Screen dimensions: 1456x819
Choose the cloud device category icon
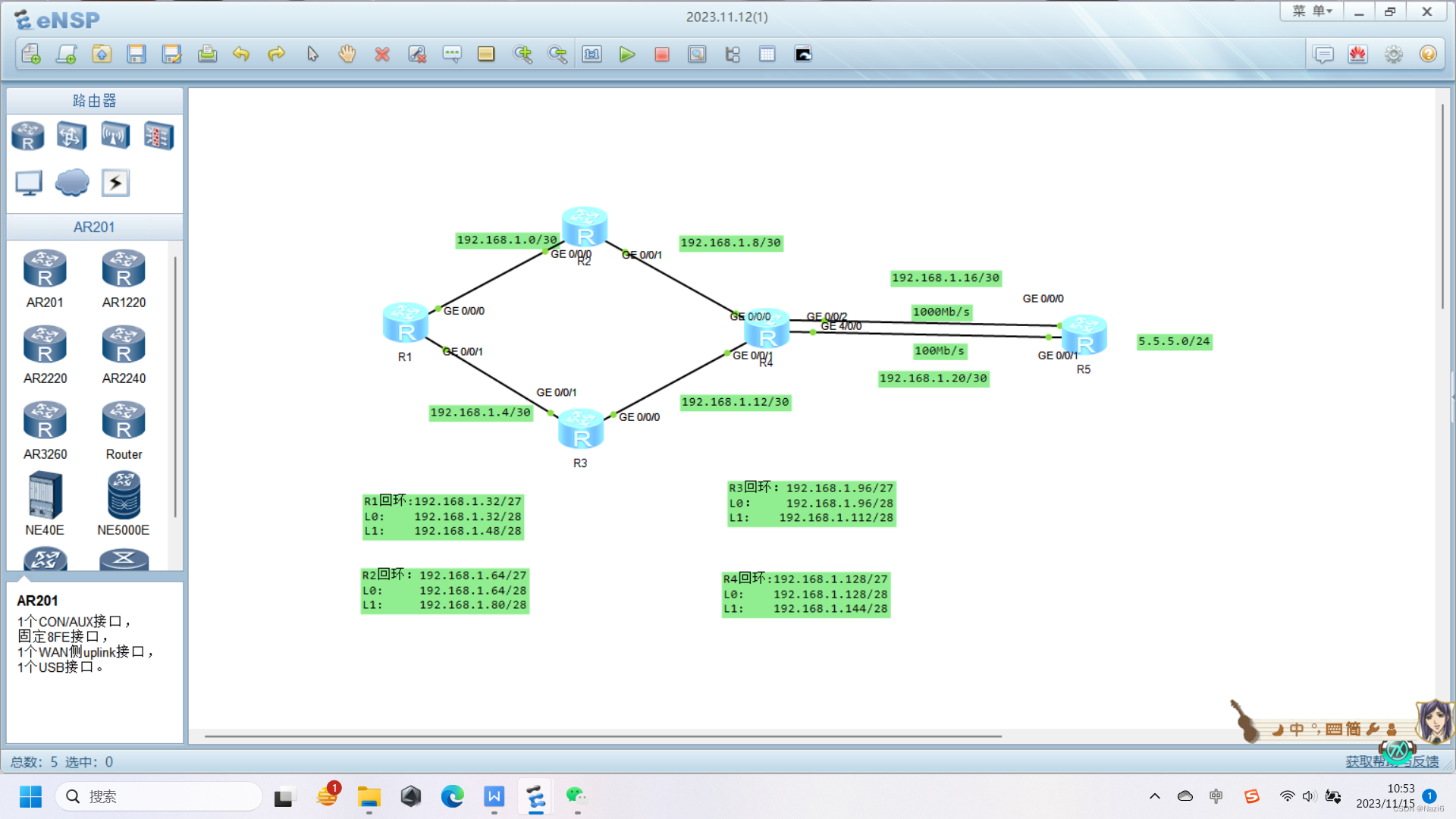72,183
